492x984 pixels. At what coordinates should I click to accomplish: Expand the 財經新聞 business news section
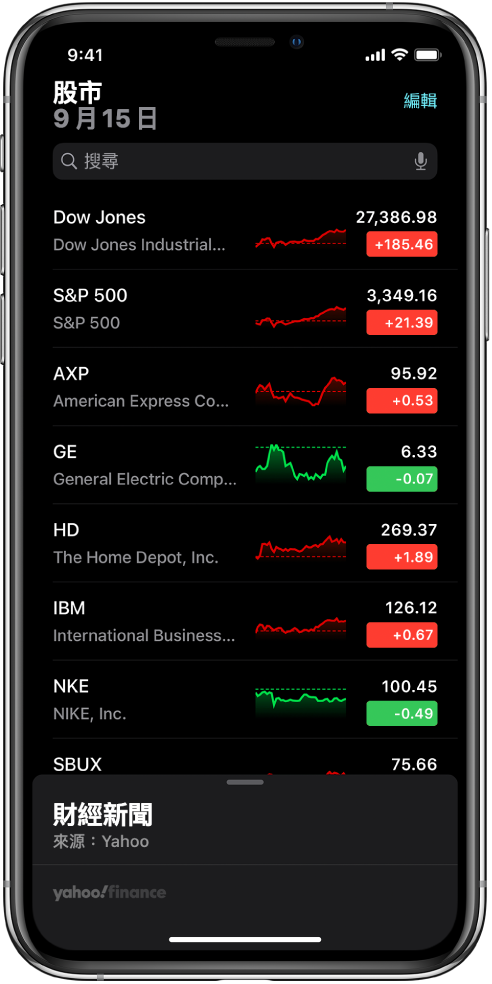[103, 815]
